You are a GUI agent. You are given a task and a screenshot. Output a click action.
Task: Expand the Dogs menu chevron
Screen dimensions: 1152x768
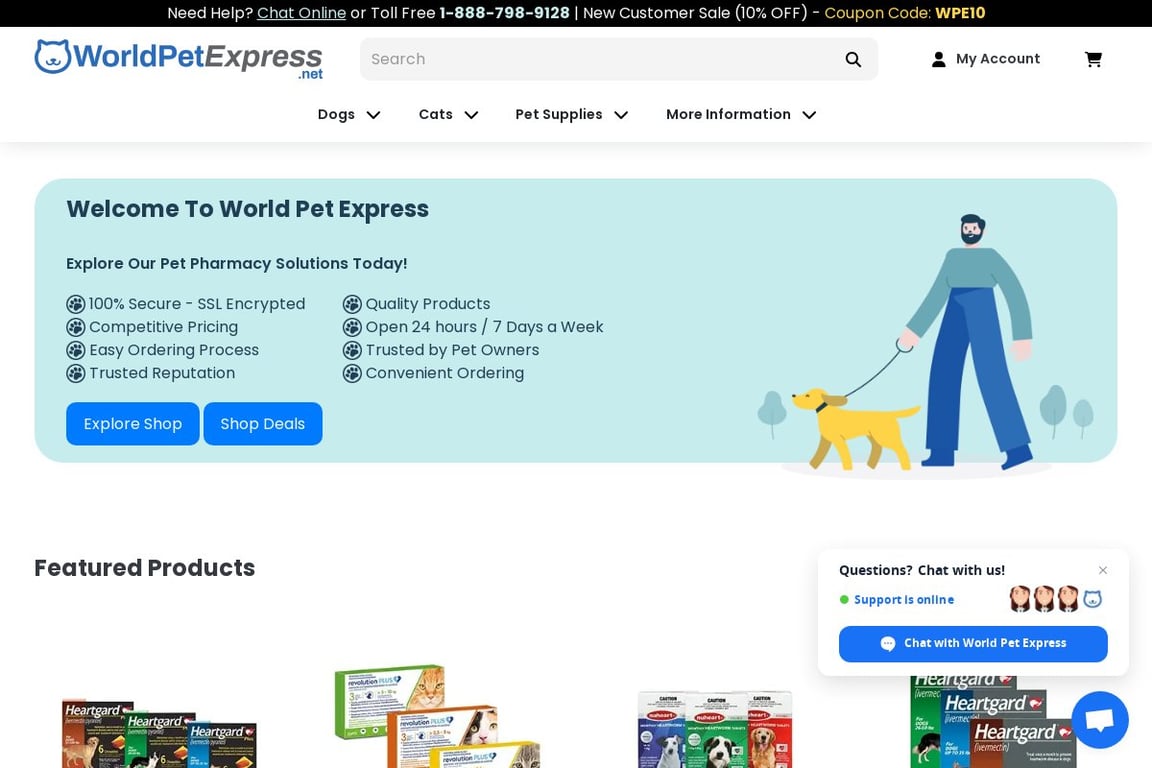point(373,115)
